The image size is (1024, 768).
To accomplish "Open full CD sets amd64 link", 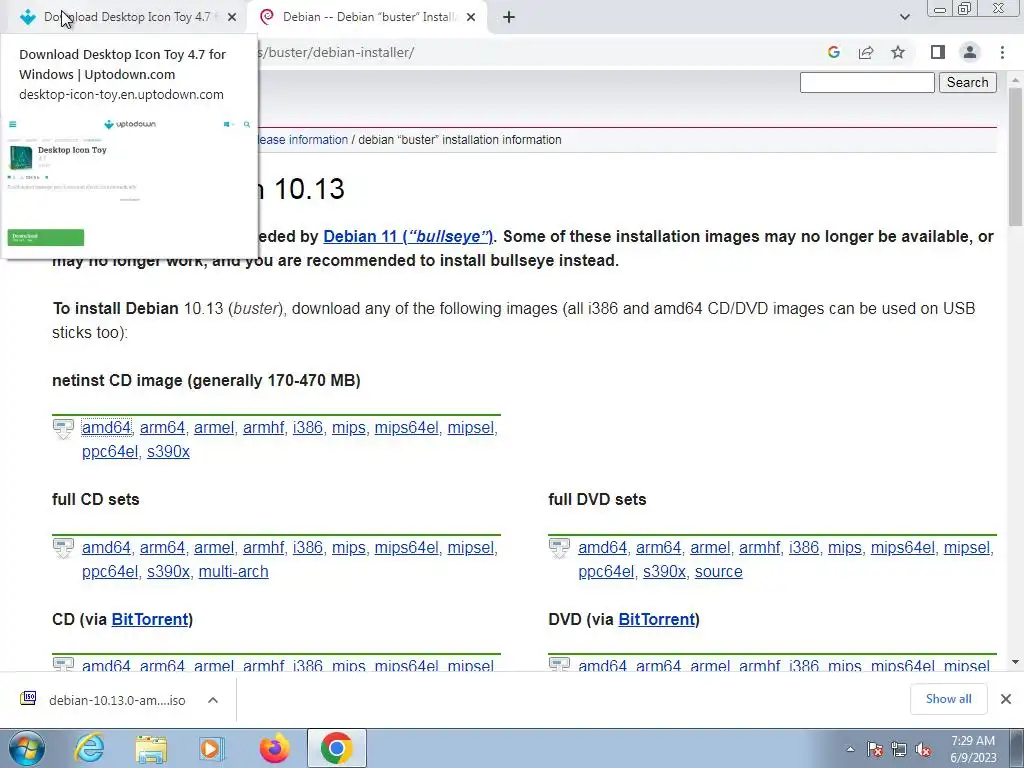I will (106, 548).
